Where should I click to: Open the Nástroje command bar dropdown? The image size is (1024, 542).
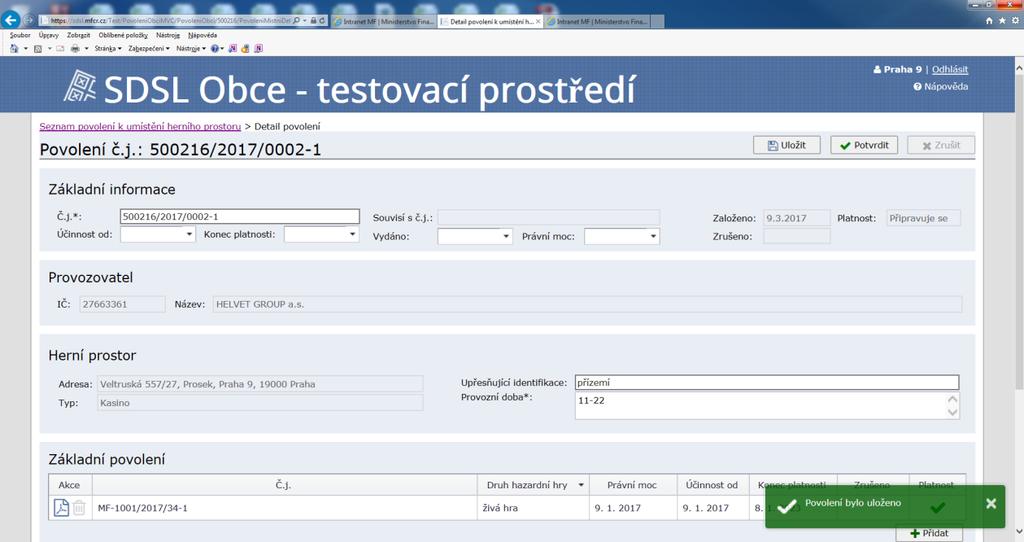pos(191,48)
